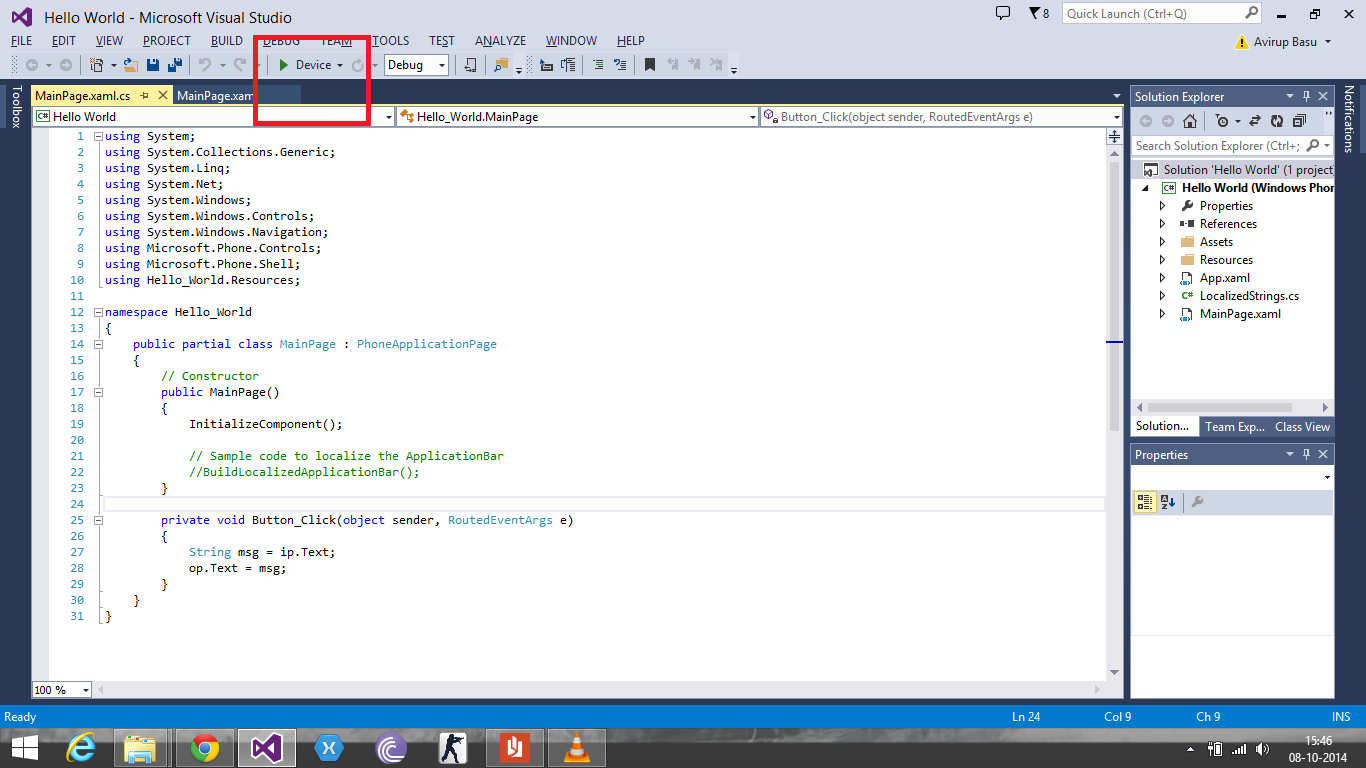
Task: Open the ANALYZE menu
Action: (500, 41)
